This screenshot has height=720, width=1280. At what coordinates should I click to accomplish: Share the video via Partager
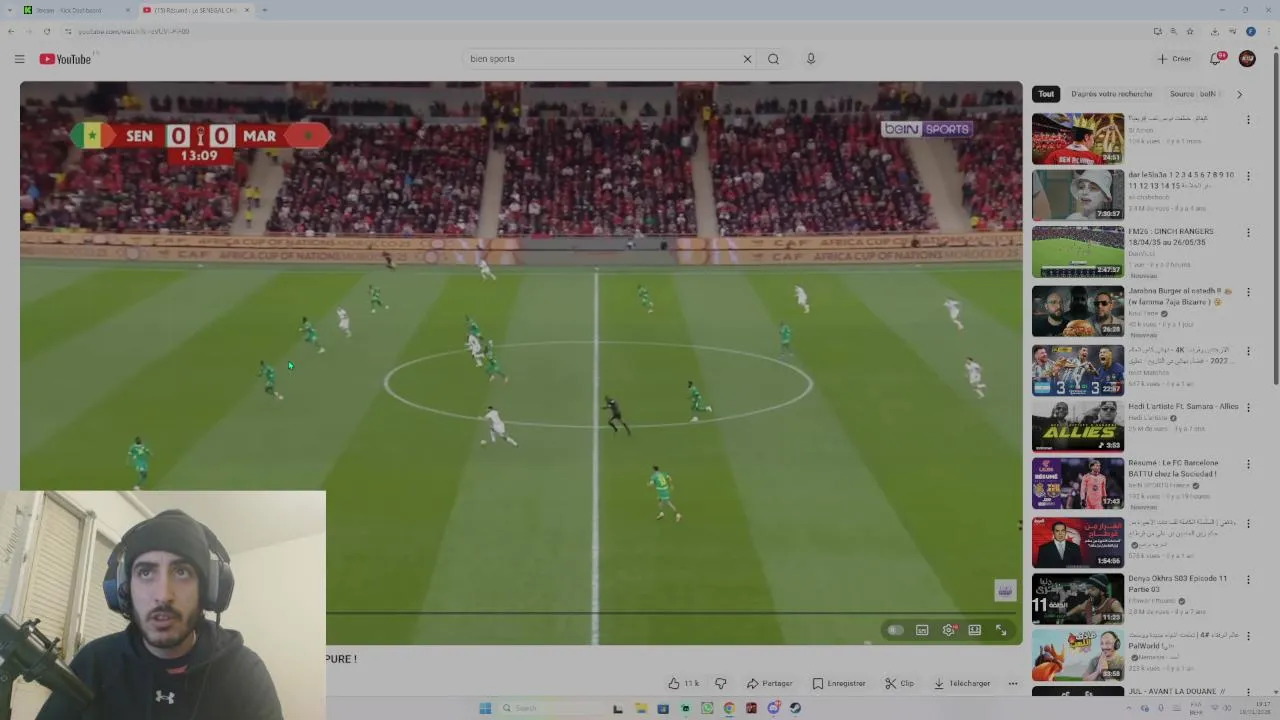pos(769,684)
